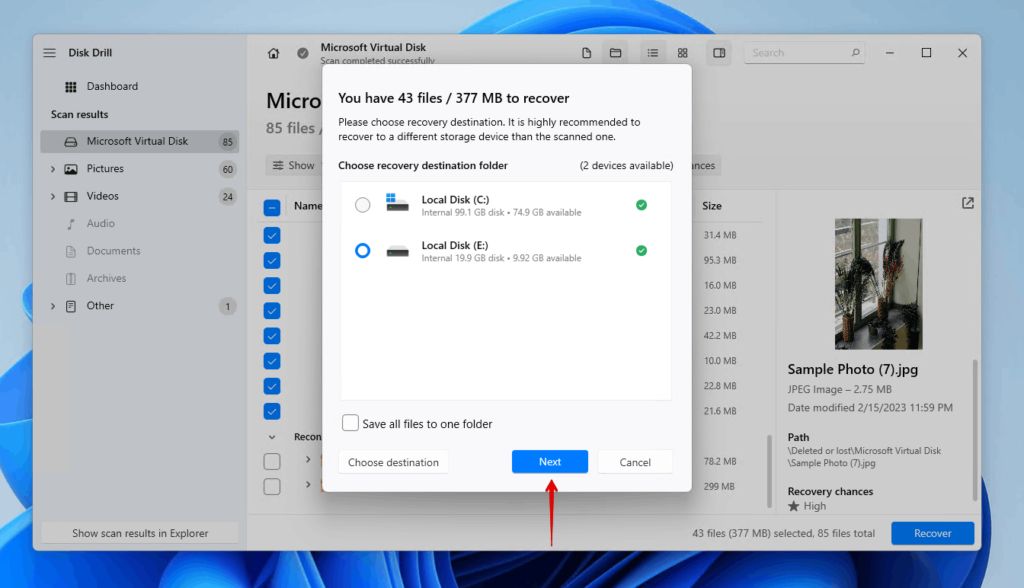1024x588 pixels.
Task: Expand the Pictures category
Action: click(x=53, y=169)
